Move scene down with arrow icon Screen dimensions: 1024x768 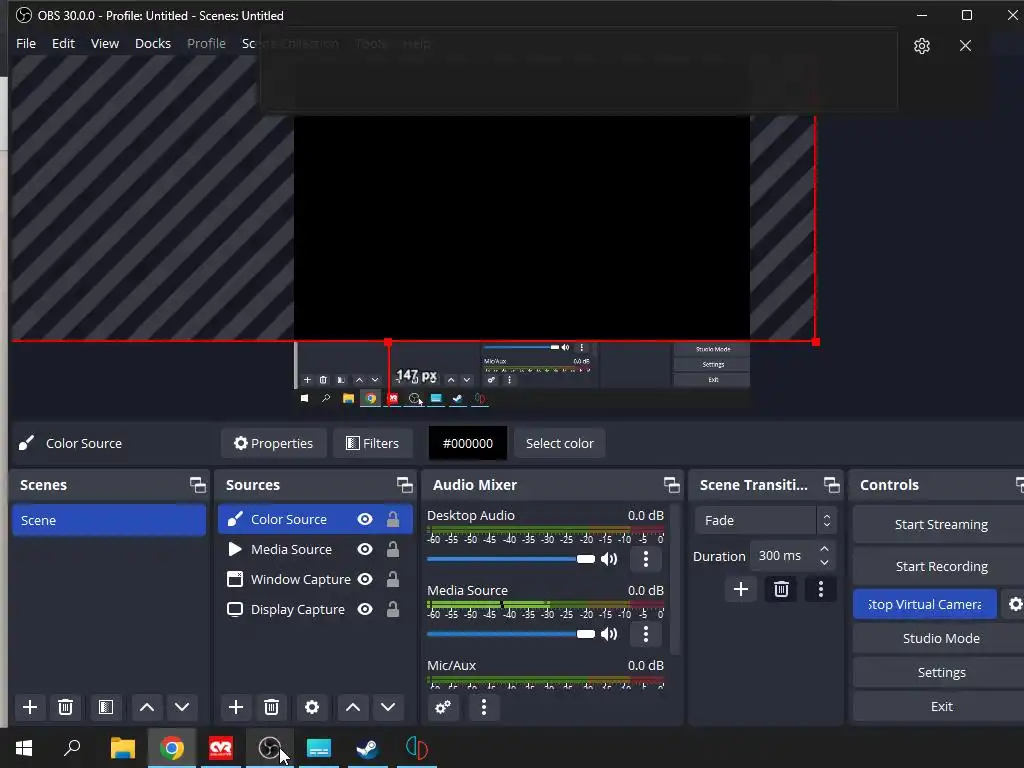click(x=182, y=707)
